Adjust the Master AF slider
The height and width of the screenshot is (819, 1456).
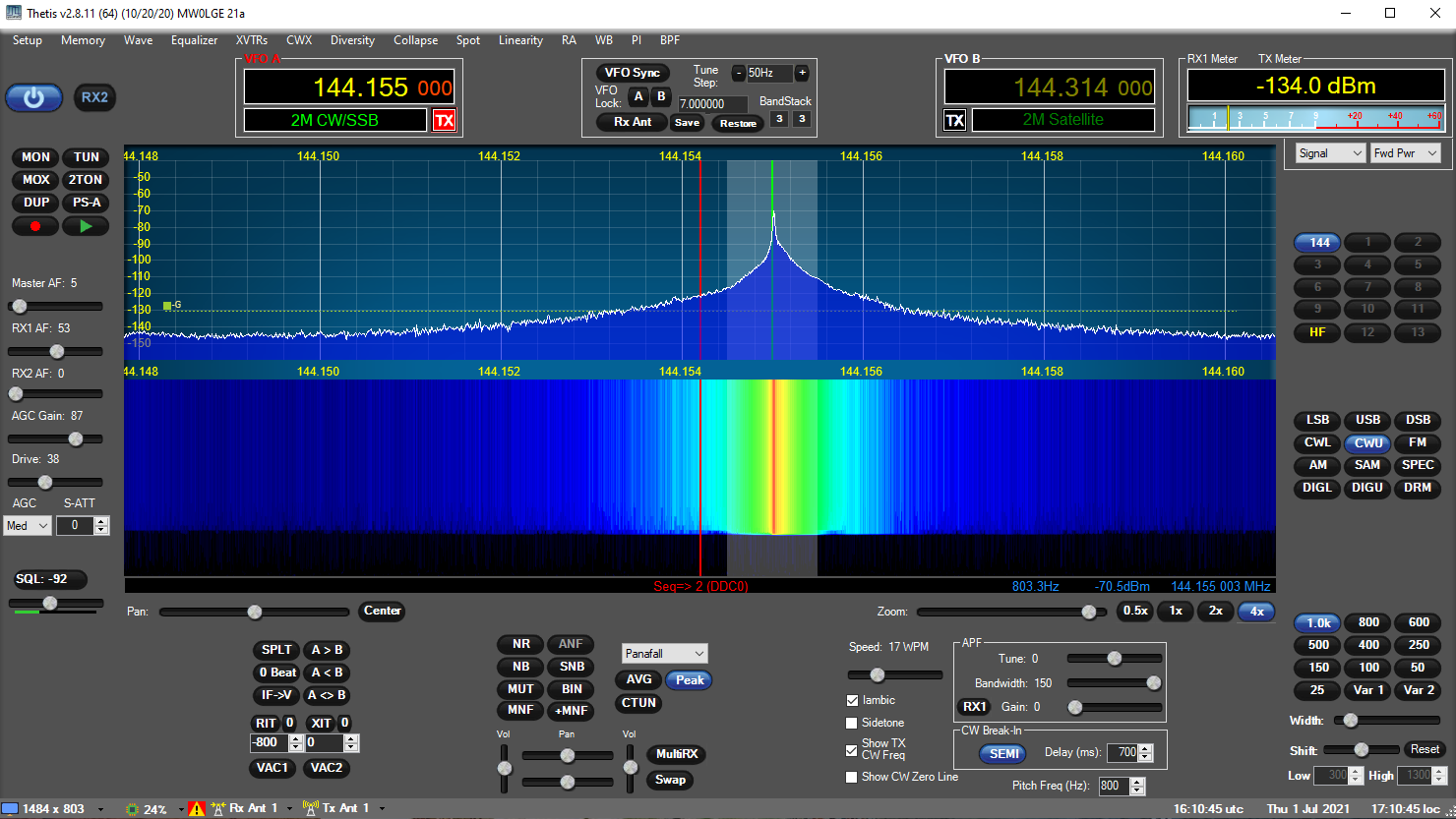click(55, 306)
